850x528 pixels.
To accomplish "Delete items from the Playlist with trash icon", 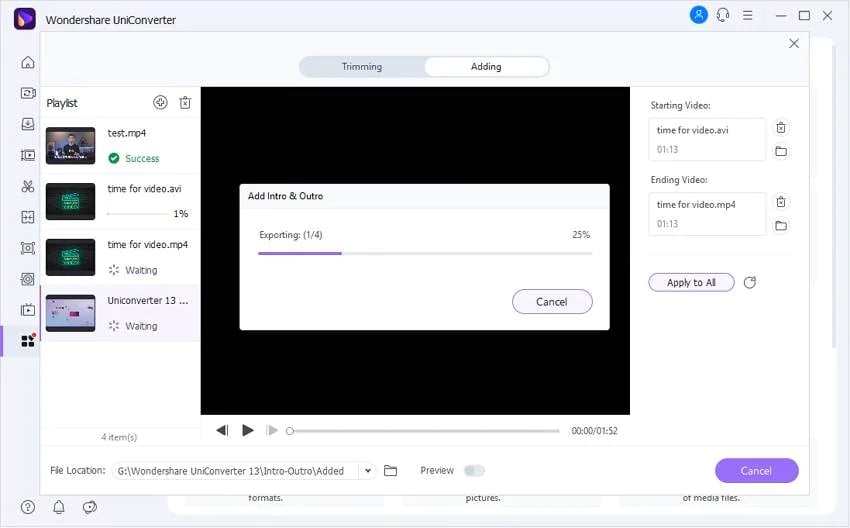I will click(x=185, y=102).
